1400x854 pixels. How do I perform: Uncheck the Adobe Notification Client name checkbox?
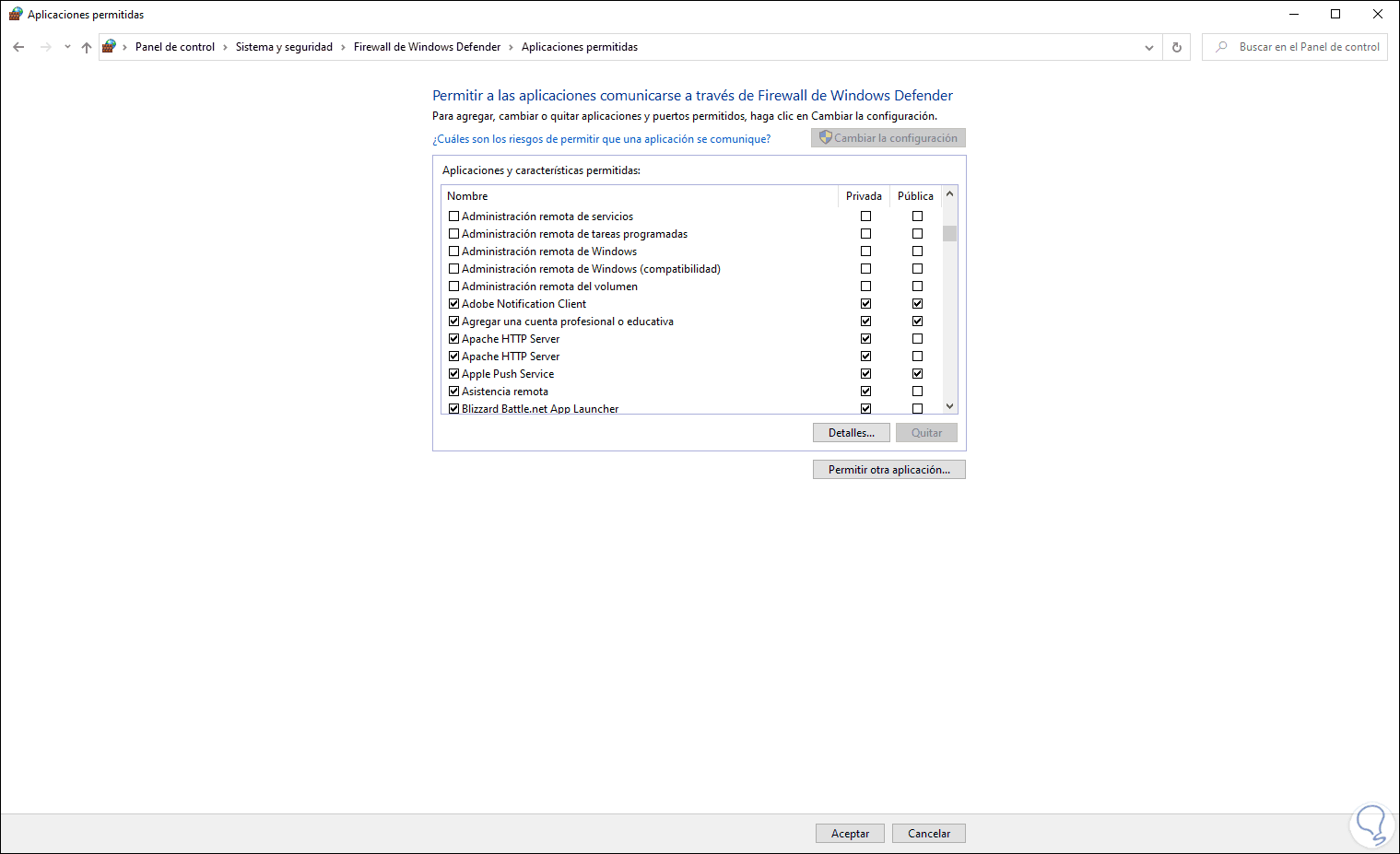(x=453, y=304)
